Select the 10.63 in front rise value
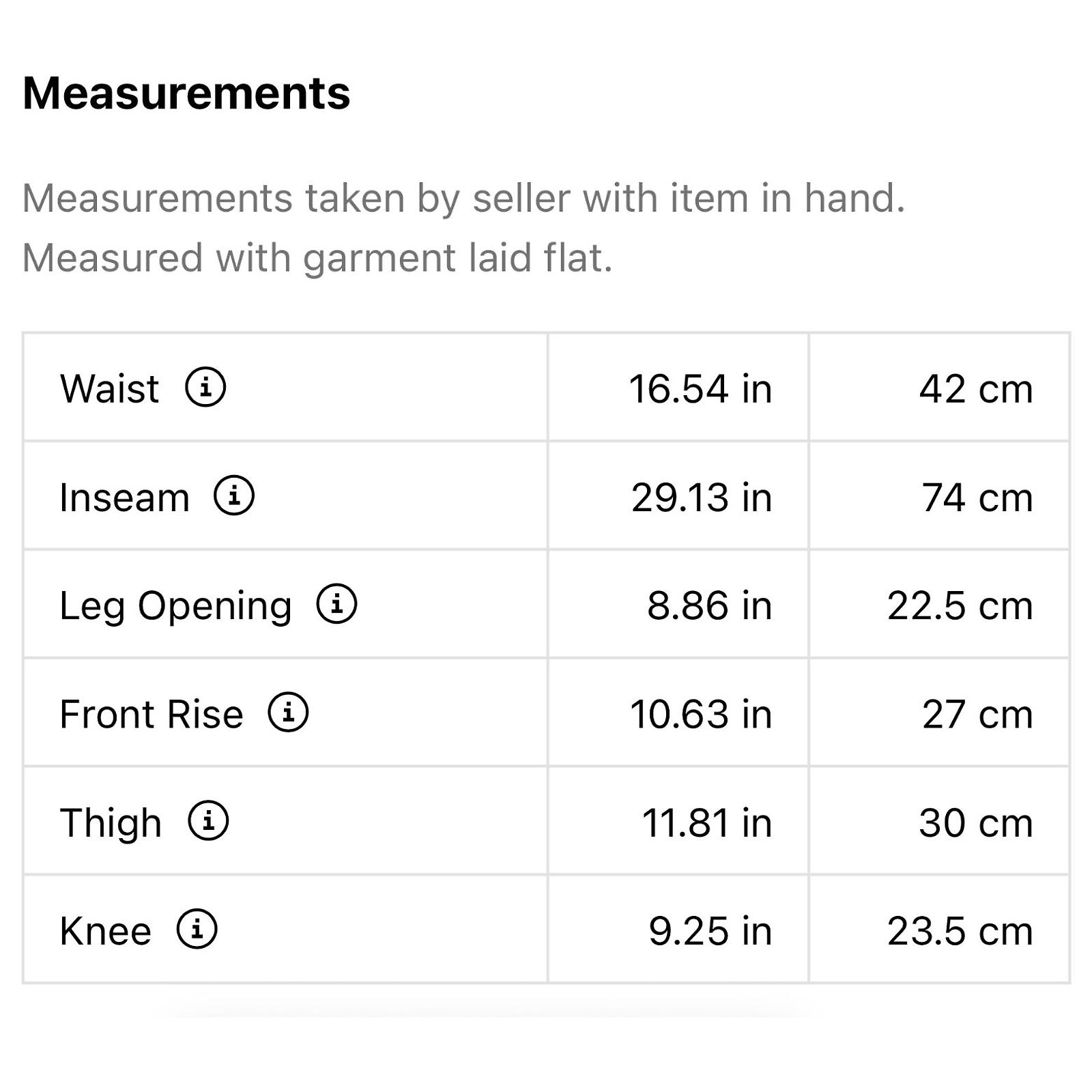The height and width of the screenshot is (1092, 1092). [x=701, y=715]
